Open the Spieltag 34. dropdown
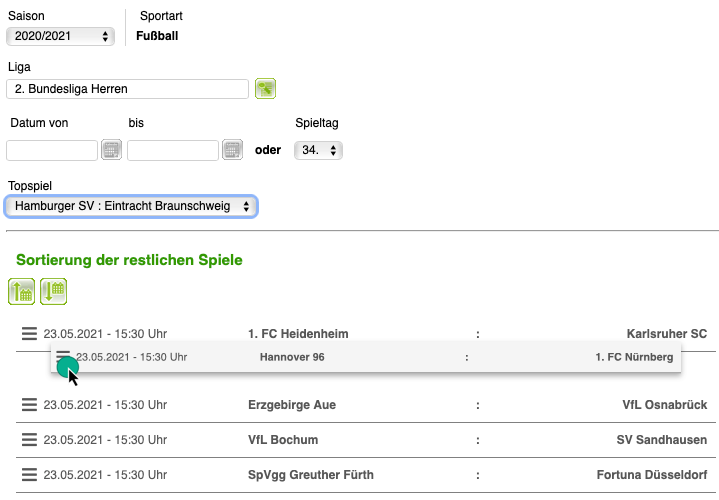The width and height of the screenshot is (719, 500). click(318, 150)
